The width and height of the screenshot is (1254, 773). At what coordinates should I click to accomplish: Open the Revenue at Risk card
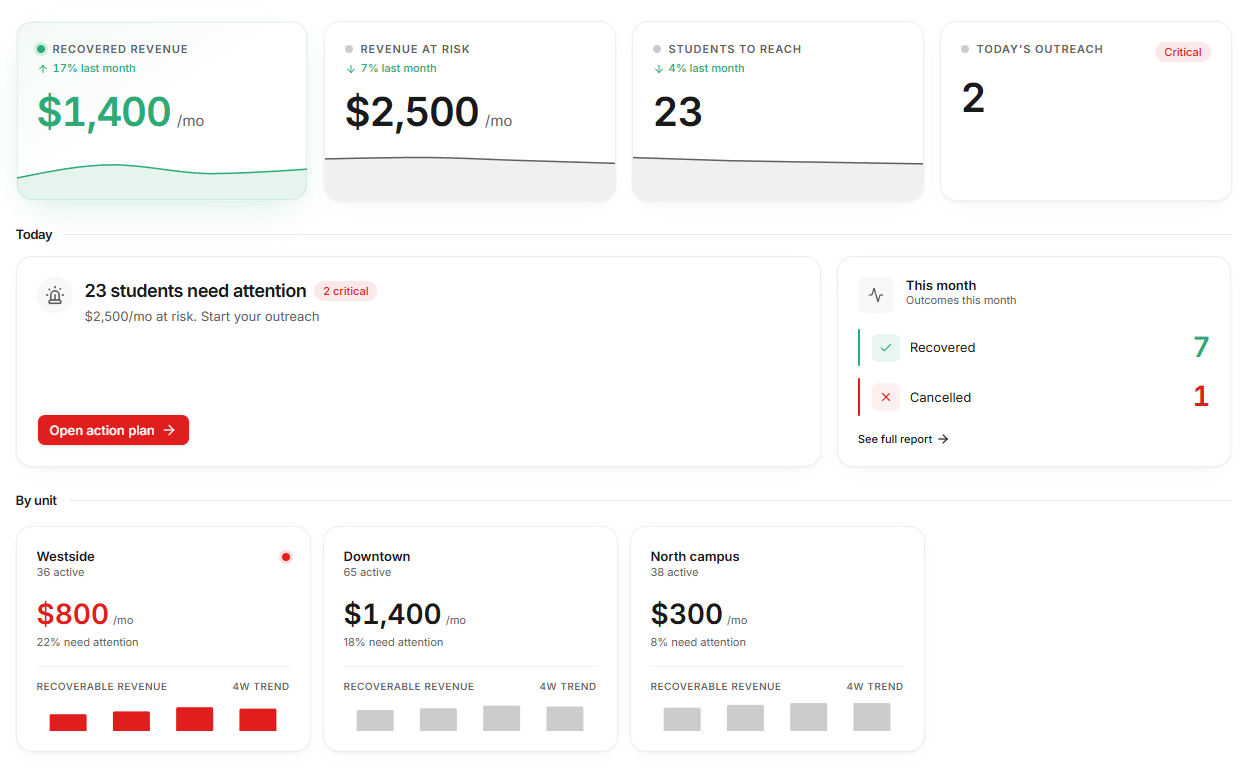[x=470, y=111]
